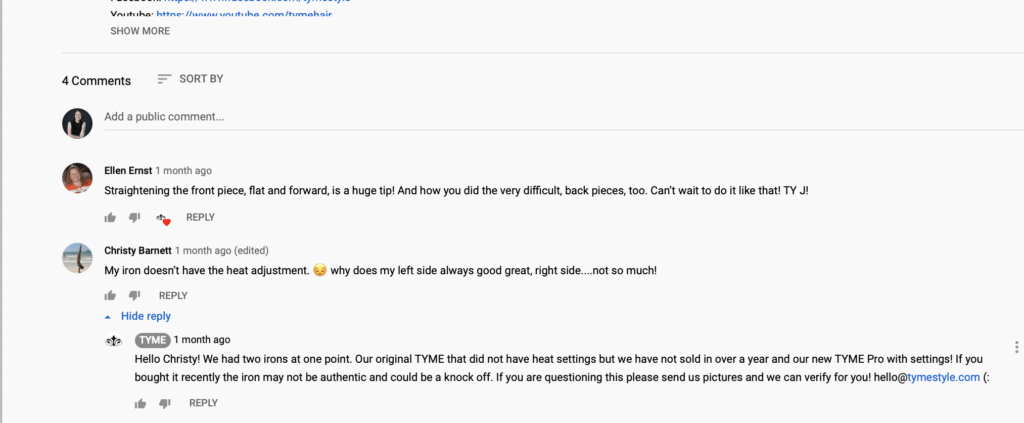This screenshot has height=423, width=1024.
Task: Open the three-dot menu on TYME reply
Action: pyautogui.click(x=1016, y=347)
